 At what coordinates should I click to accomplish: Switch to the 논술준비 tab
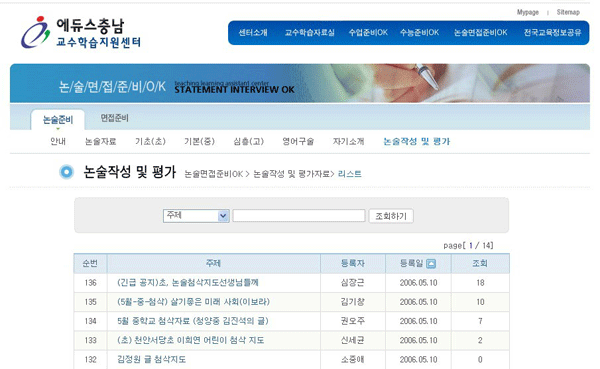pos(58,120)
